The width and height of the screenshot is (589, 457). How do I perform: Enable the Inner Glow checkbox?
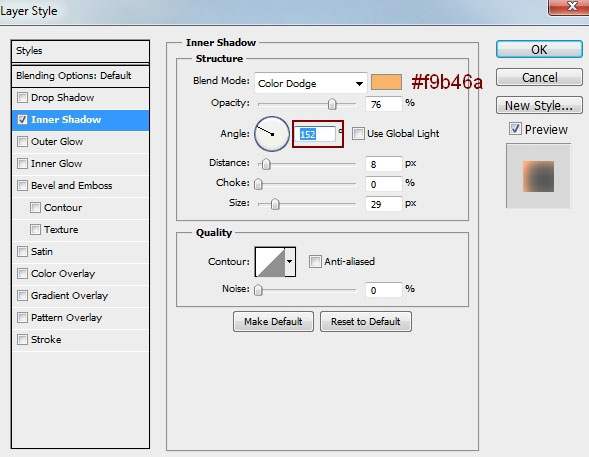click(x=22, y=164)
